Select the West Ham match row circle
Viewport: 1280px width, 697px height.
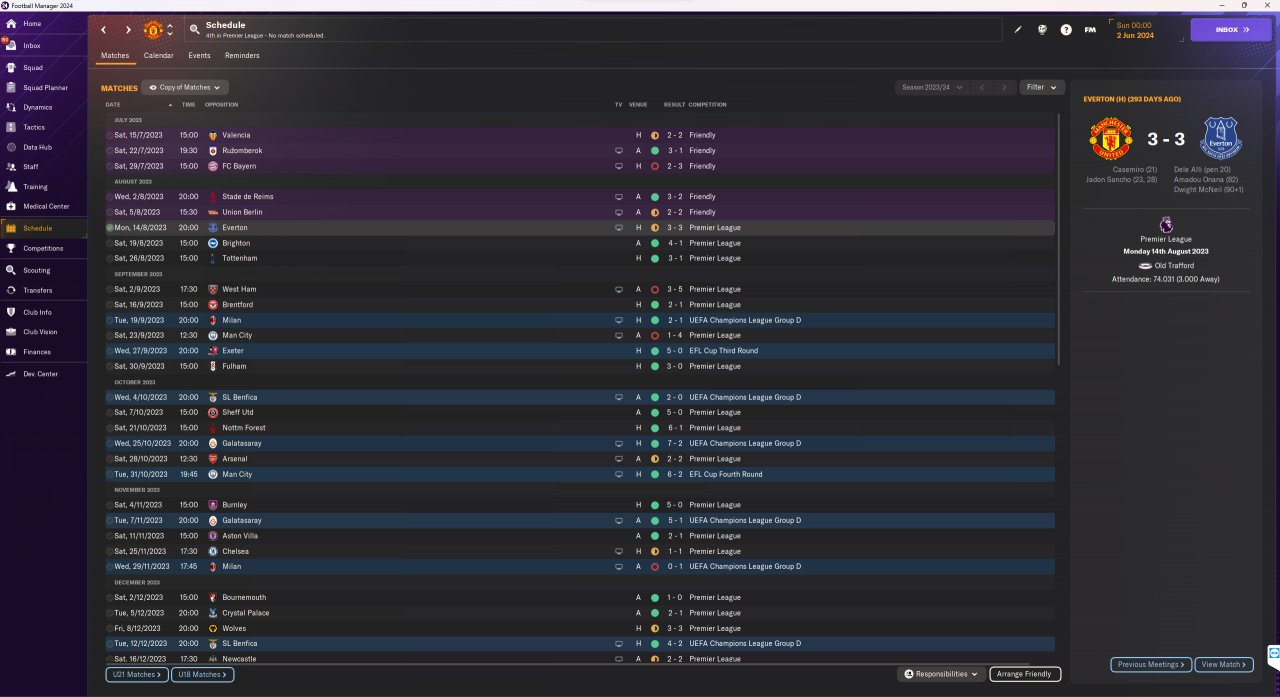110,289
